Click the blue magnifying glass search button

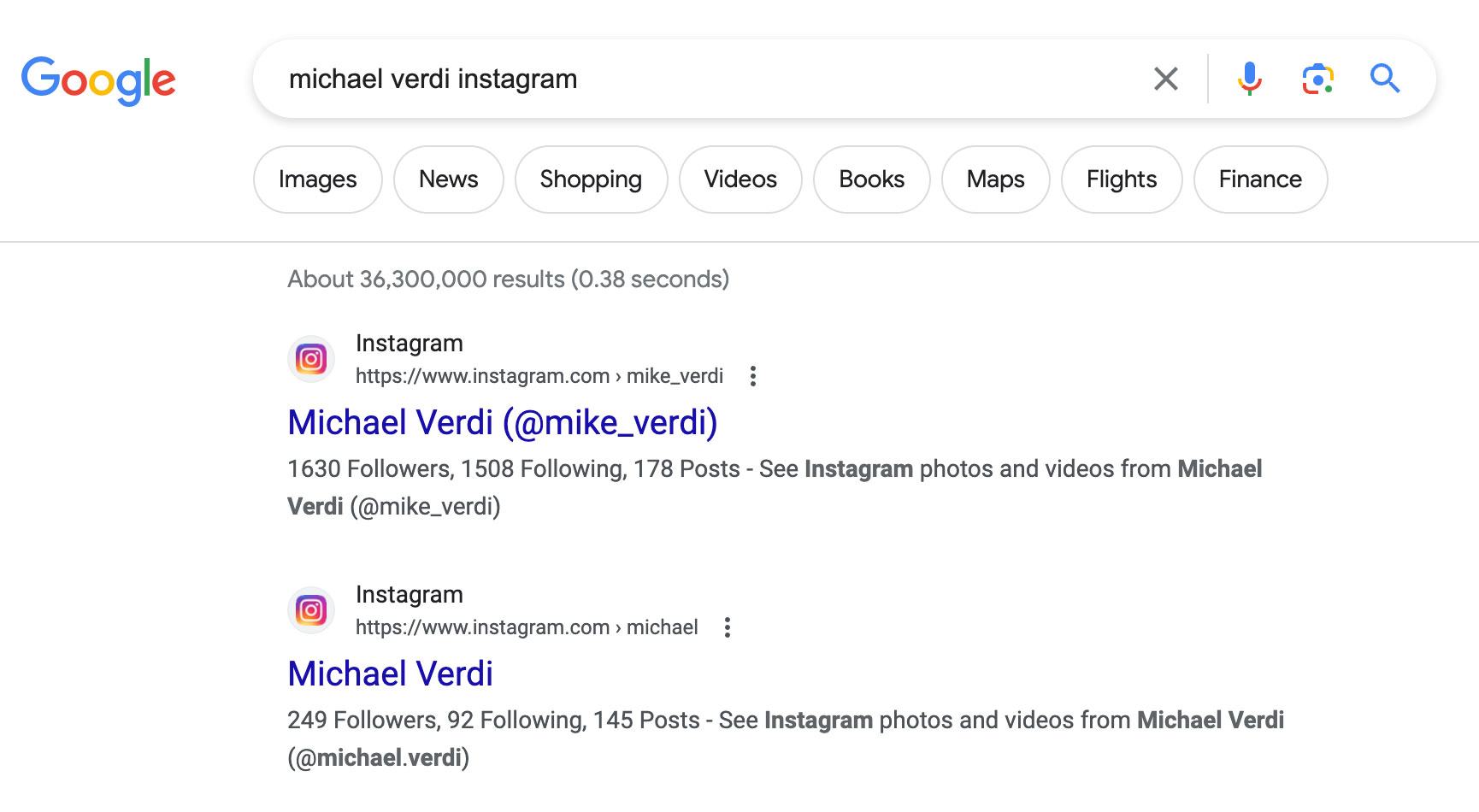click(x=1384, y=79)
